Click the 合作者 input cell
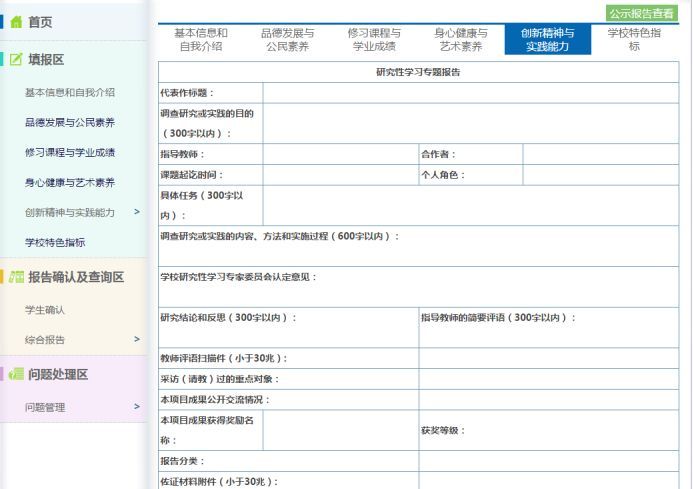 [x=600, y=155]
